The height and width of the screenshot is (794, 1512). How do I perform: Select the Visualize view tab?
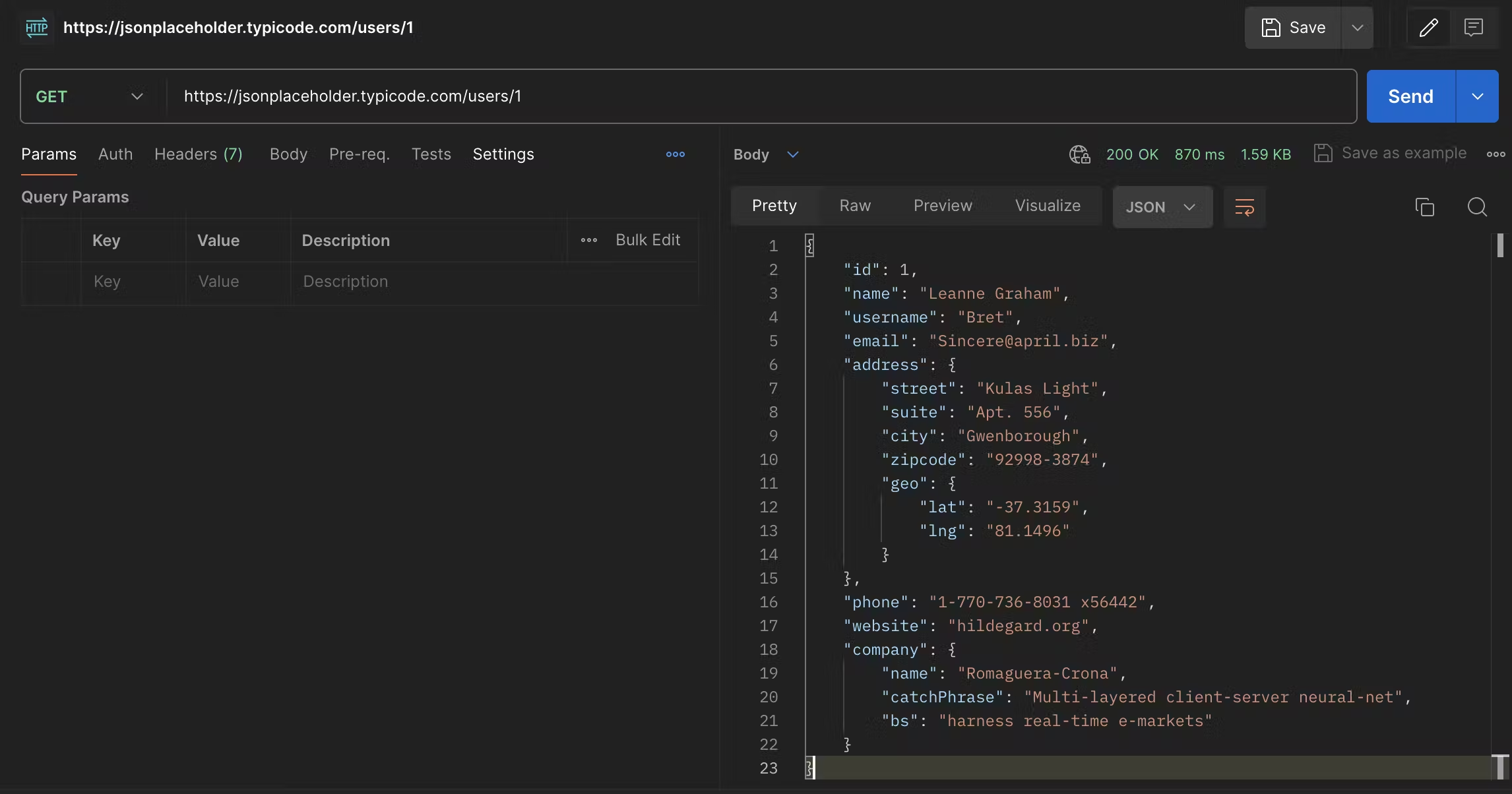[1048, 206]
